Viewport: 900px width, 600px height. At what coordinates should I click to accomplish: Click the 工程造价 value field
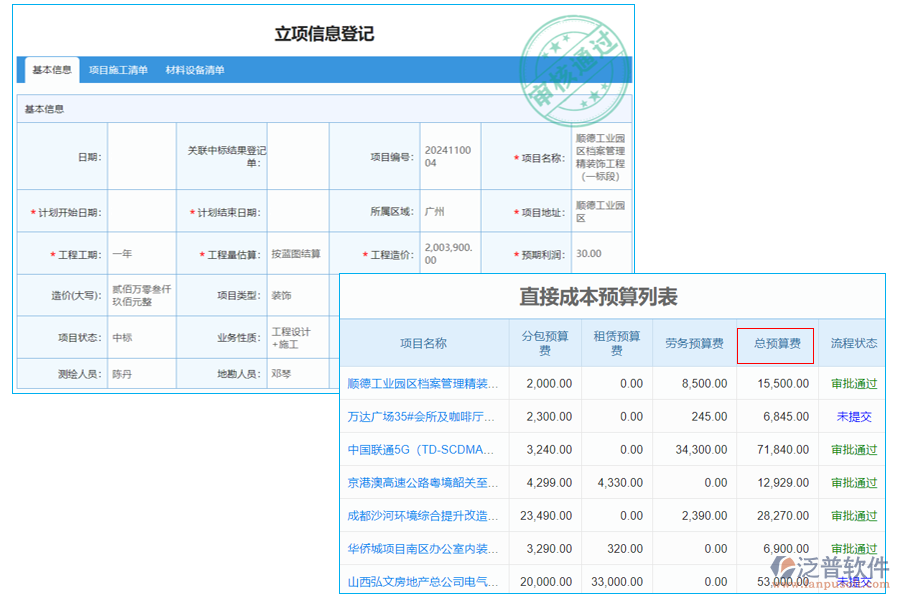(448, 253)
